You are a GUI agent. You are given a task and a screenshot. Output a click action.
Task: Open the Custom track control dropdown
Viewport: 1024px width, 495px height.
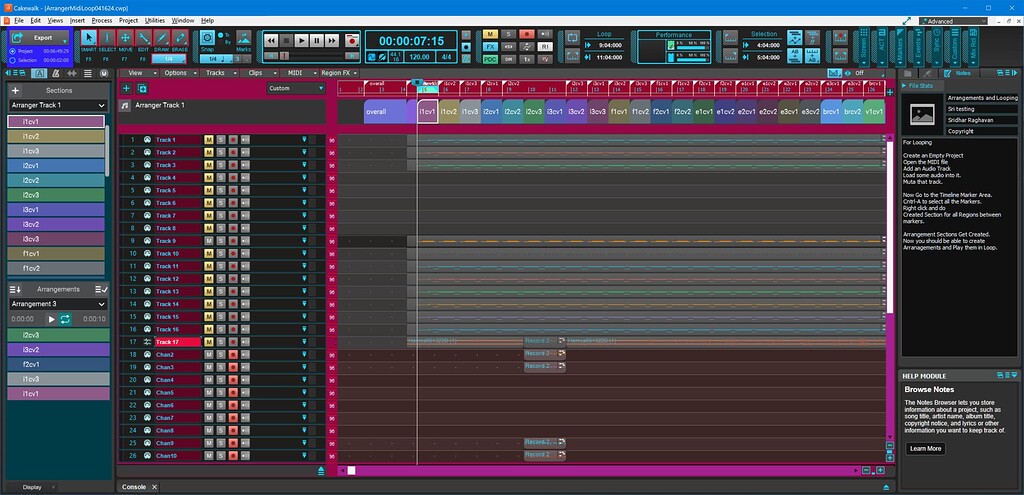[x=296, y=88]
